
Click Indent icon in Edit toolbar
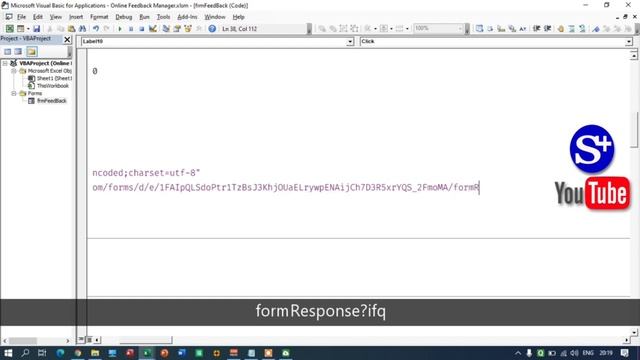(x=536, y=29)
